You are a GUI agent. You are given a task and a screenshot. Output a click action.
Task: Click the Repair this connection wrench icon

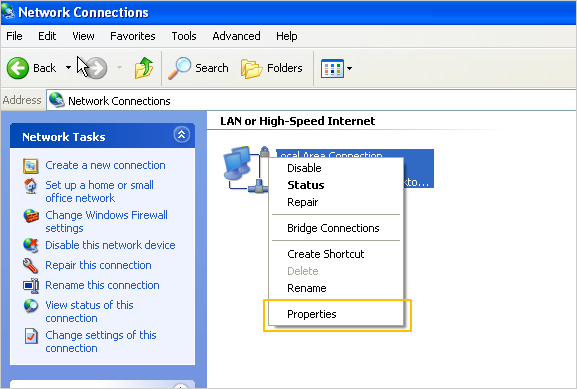31,265
